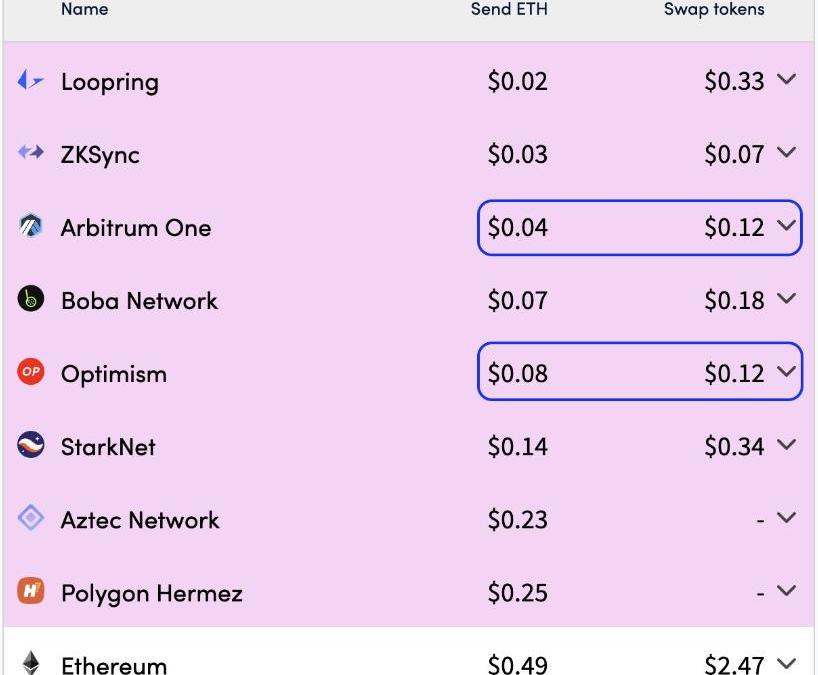Image resolution: width=818 pixels, height=675 pixels.
Task: Click the Boba Network logo icon
Action: [31, 300]
